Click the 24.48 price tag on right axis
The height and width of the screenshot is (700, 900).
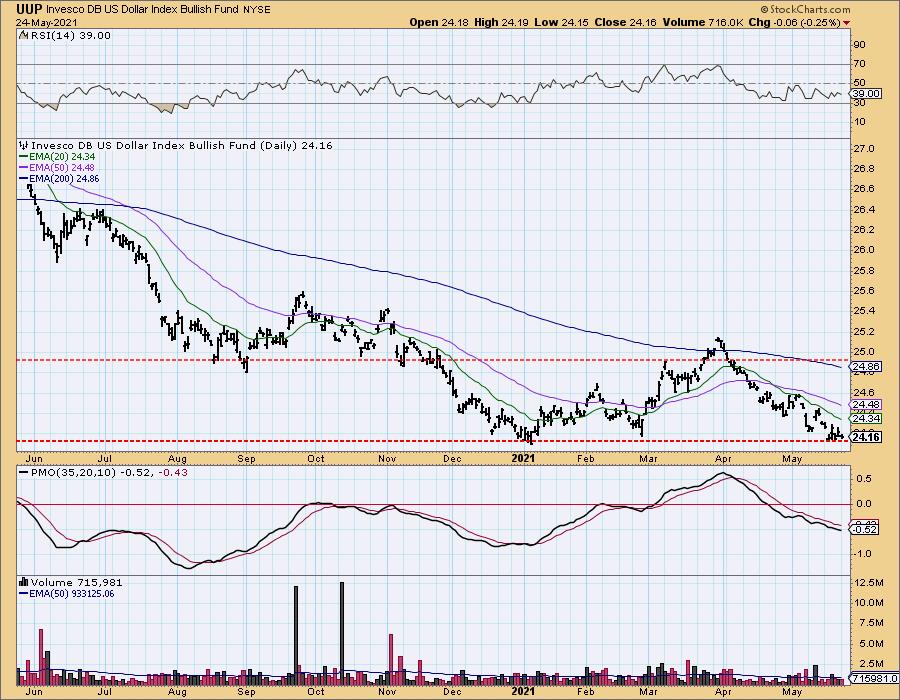(866, 405)
